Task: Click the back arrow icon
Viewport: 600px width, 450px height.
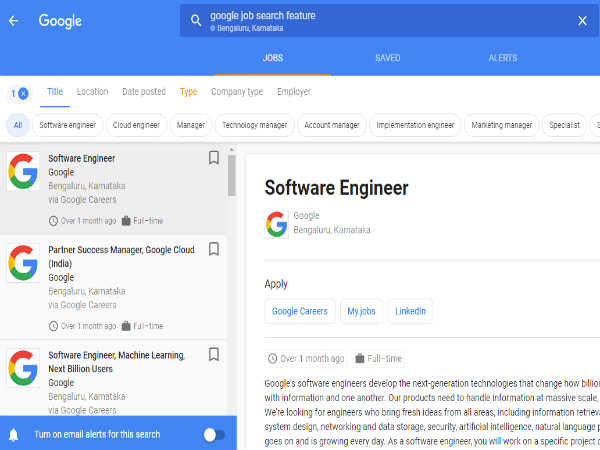Action: [x=13, y=21]
